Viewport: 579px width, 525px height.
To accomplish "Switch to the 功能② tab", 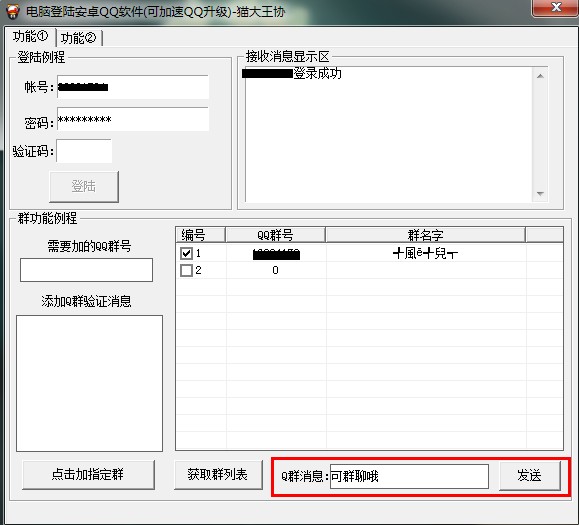I will 79,38.
